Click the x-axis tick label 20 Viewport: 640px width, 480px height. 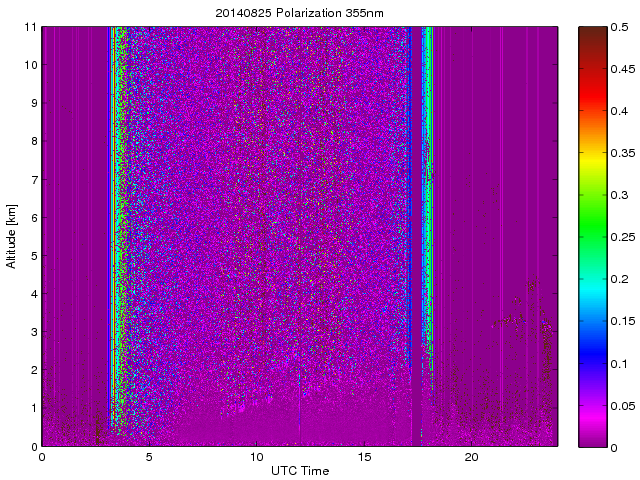click(x=471, y=457)
